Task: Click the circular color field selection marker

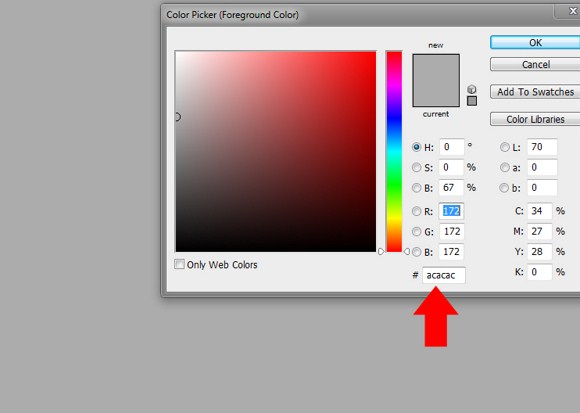Action: click(x=178, y=117)
